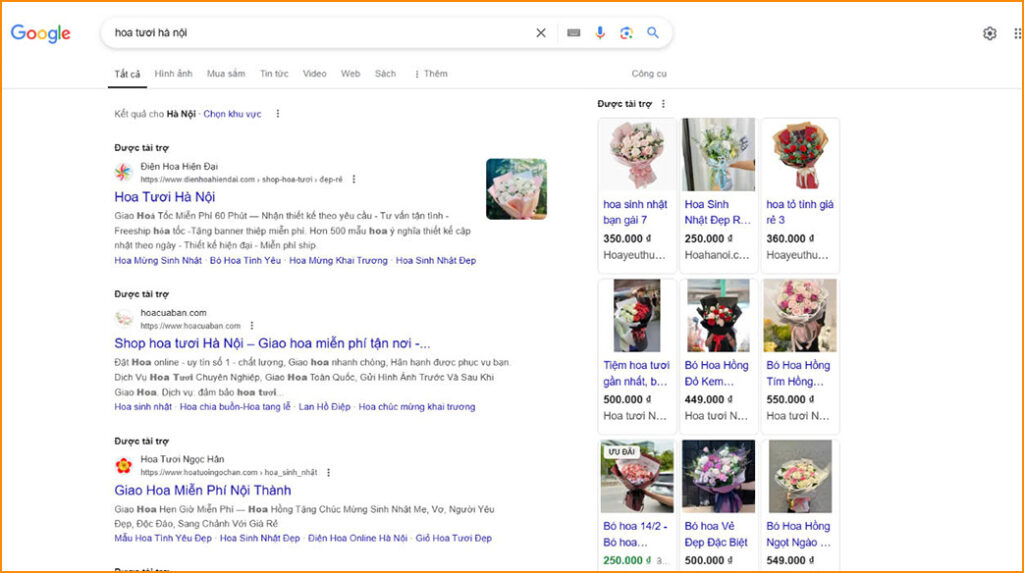Open options for sponsored shopping panel
This screenshot has height=573, width=1024.
664,104
